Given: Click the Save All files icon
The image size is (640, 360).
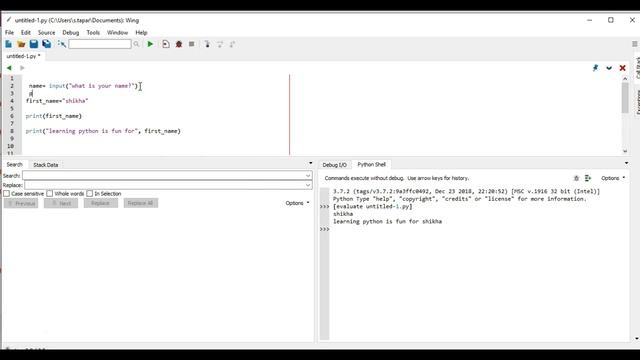Looking at the screenshot, I should point(47,44).
